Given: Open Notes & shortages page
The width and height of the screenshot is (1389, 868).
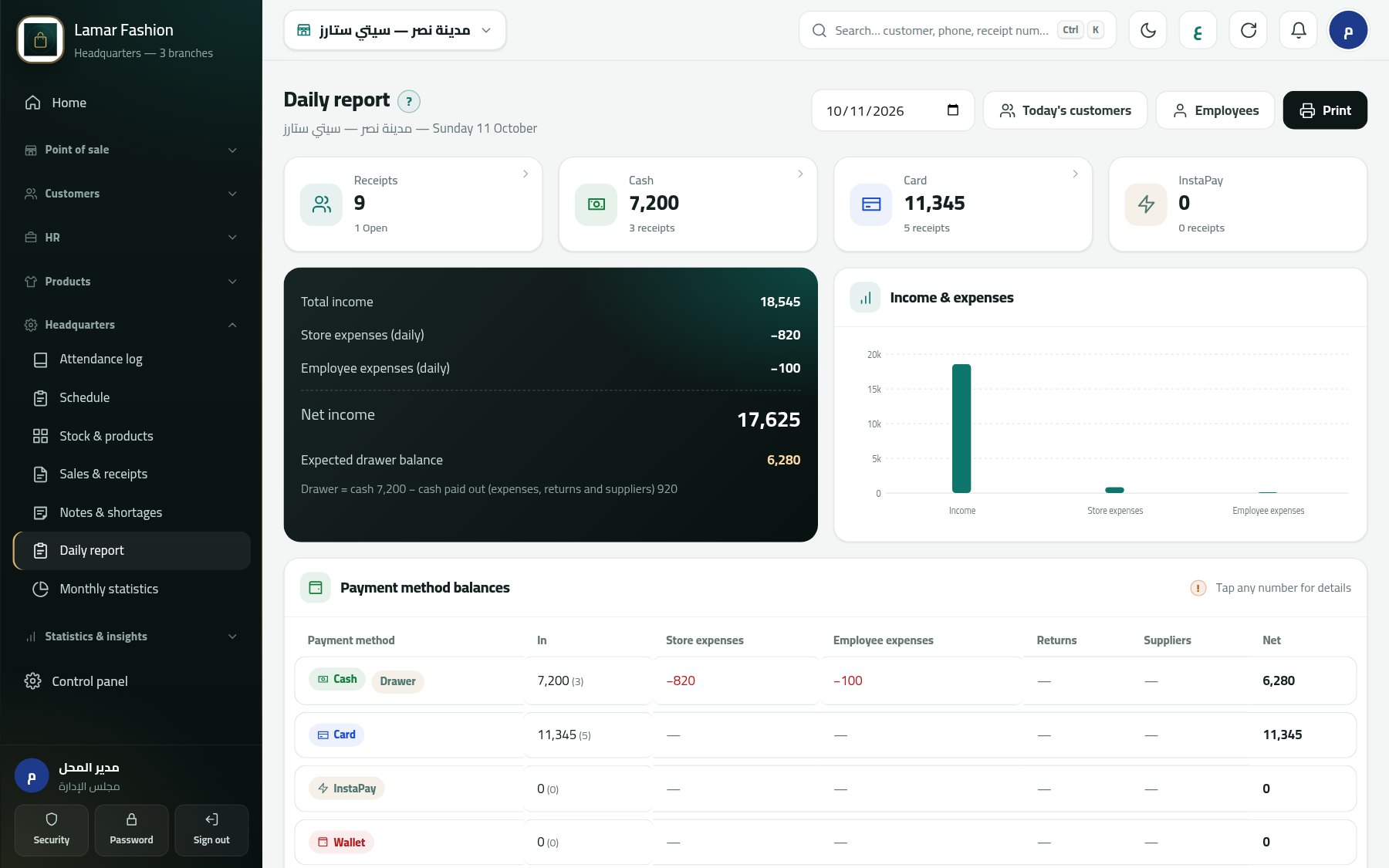Looking at the screenshot, I should (131, 512).
